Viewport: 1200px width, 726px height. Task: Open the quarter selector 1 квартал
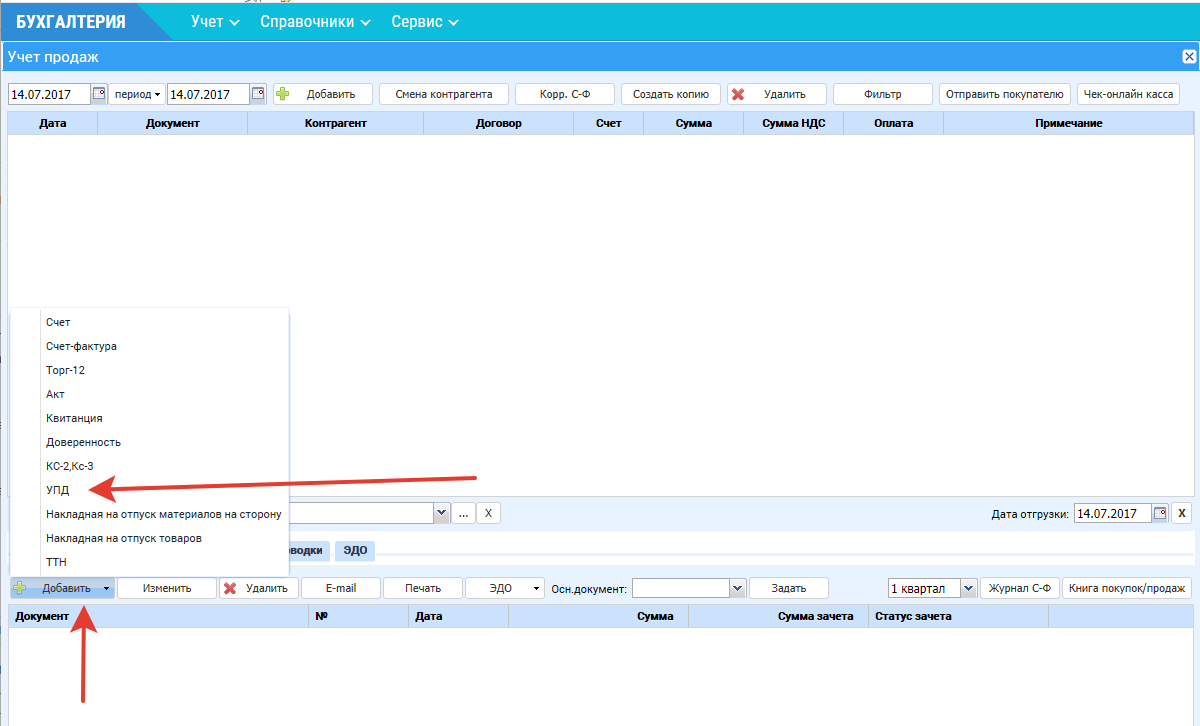[x=968, y=588]
